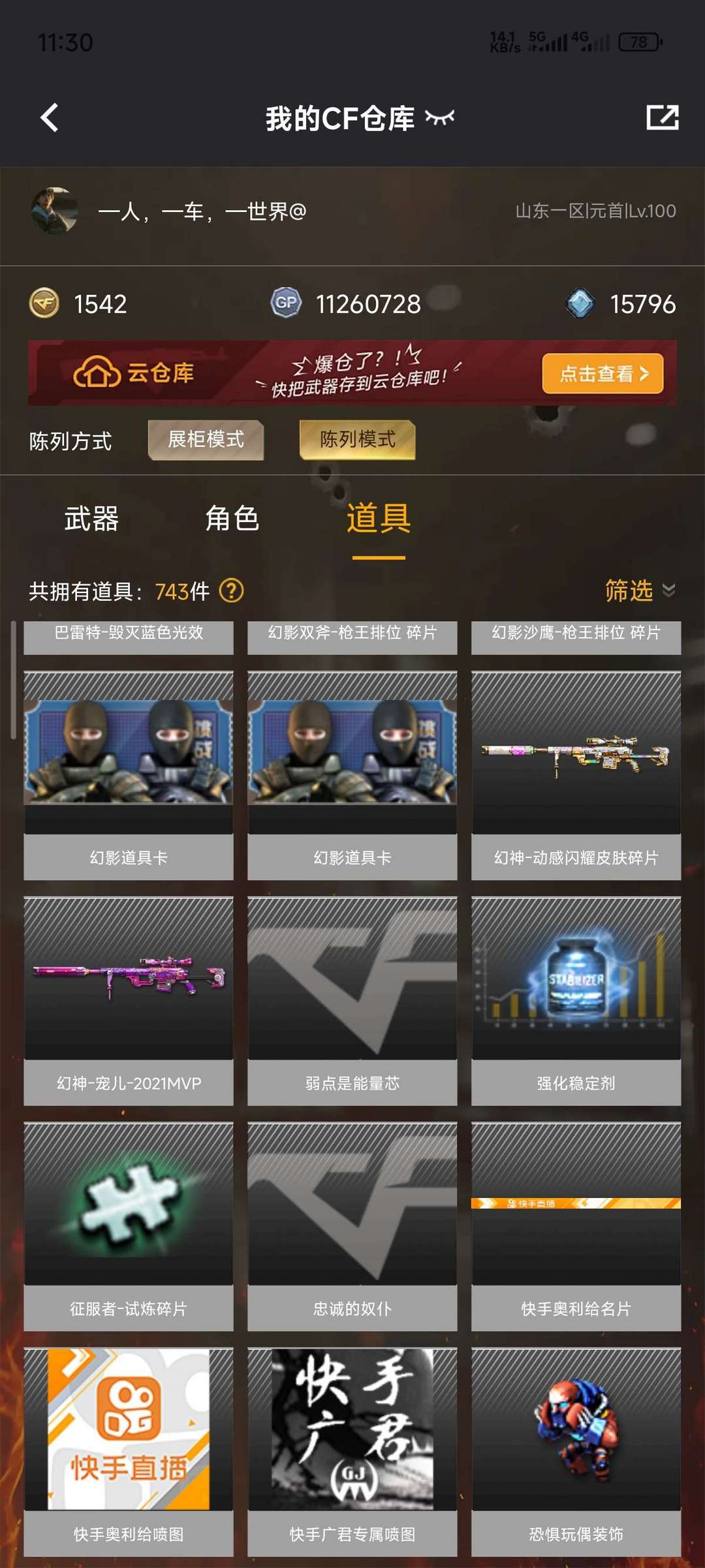Tap the blue diamond currency icon
705x1568 pixels.
click(x=580, y=303)
